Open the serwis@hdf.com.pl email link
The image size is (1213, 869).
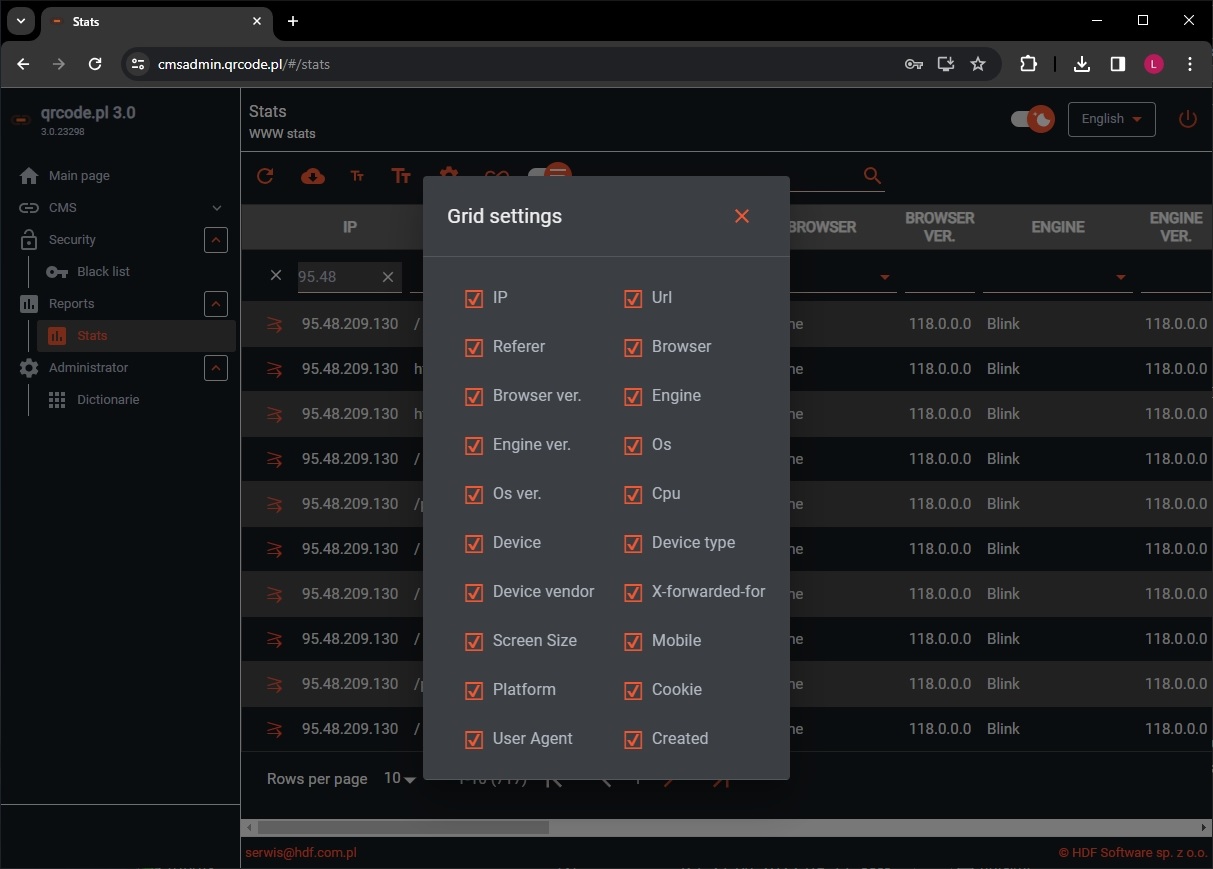[x=301, y=852]
